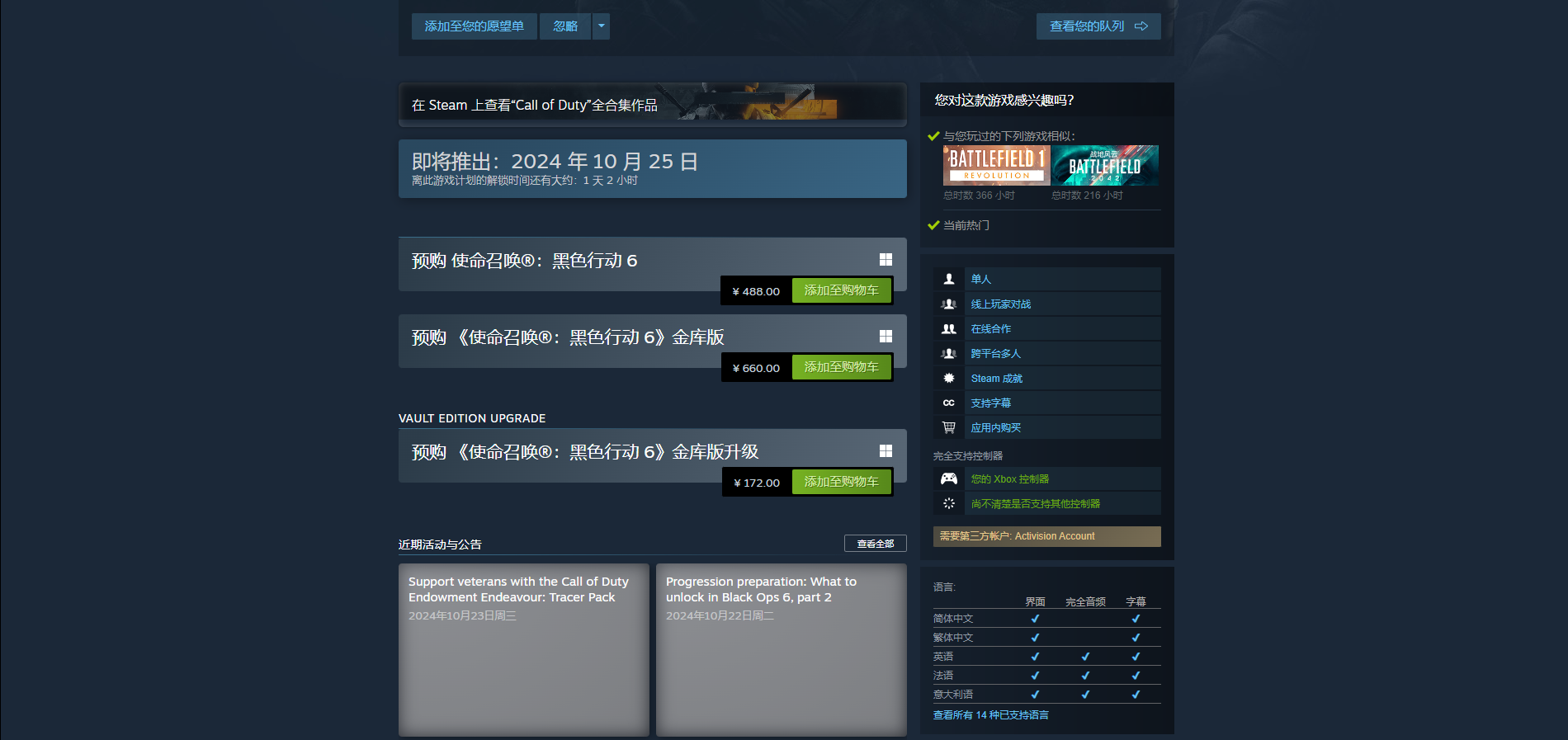The image size is (1568, 740).
Task: Open the Call of Duty franchise banner on Steam
Action: pos(653,105)
